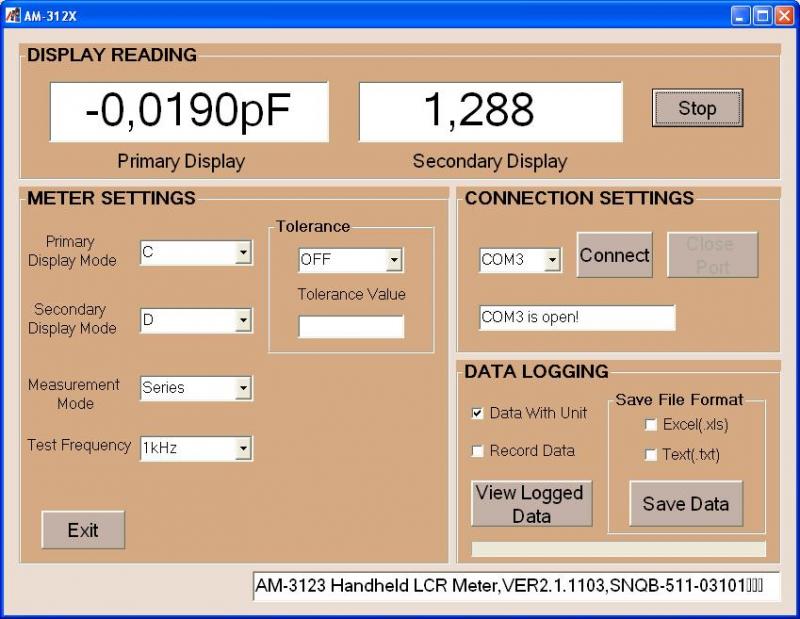This screenshot has height=619, width=800.
Task: Stop the display reading
Action: click(697, 108)
